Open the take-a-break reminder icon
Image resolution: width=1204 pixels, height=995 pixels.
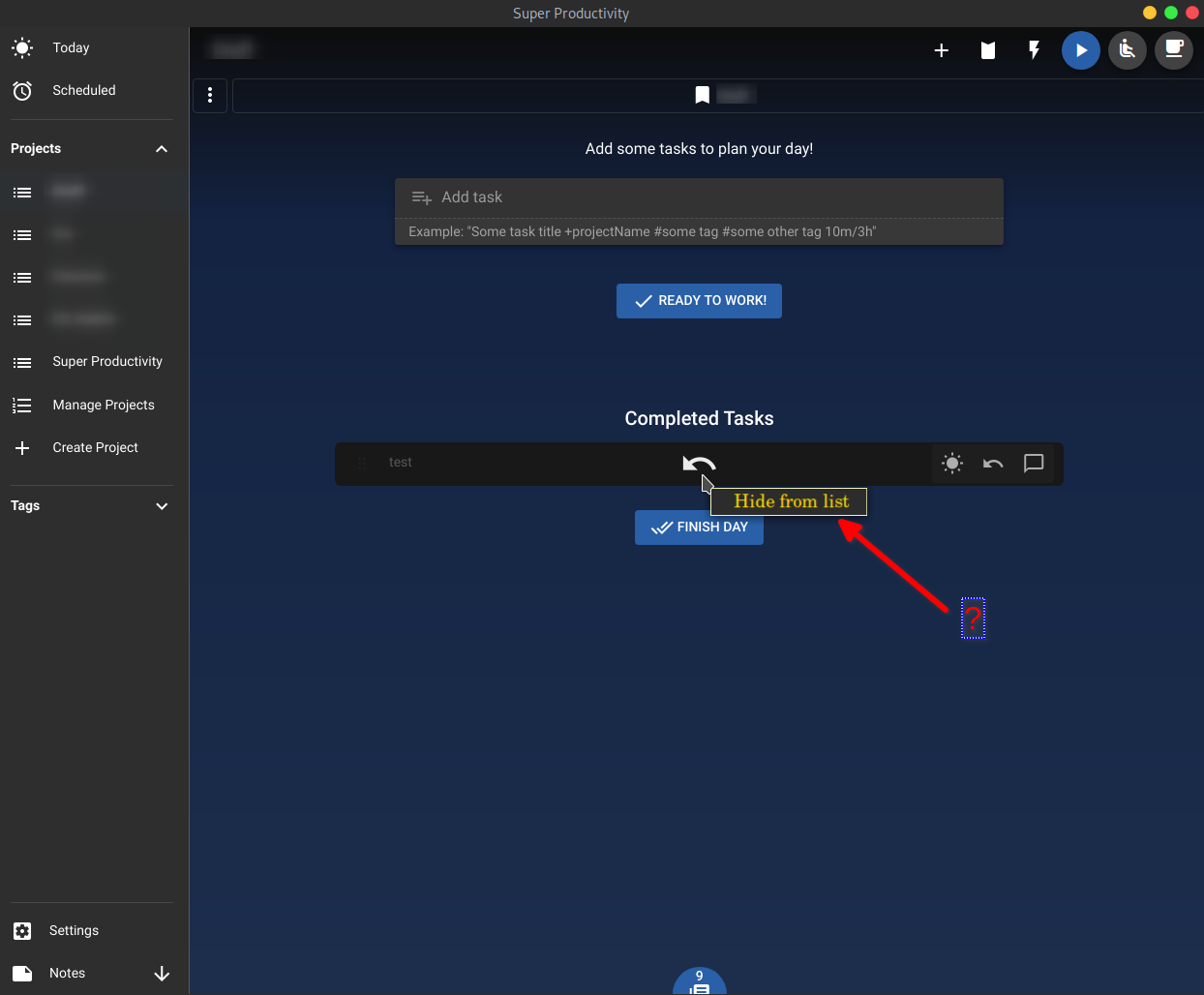[x=1127, y=49]
